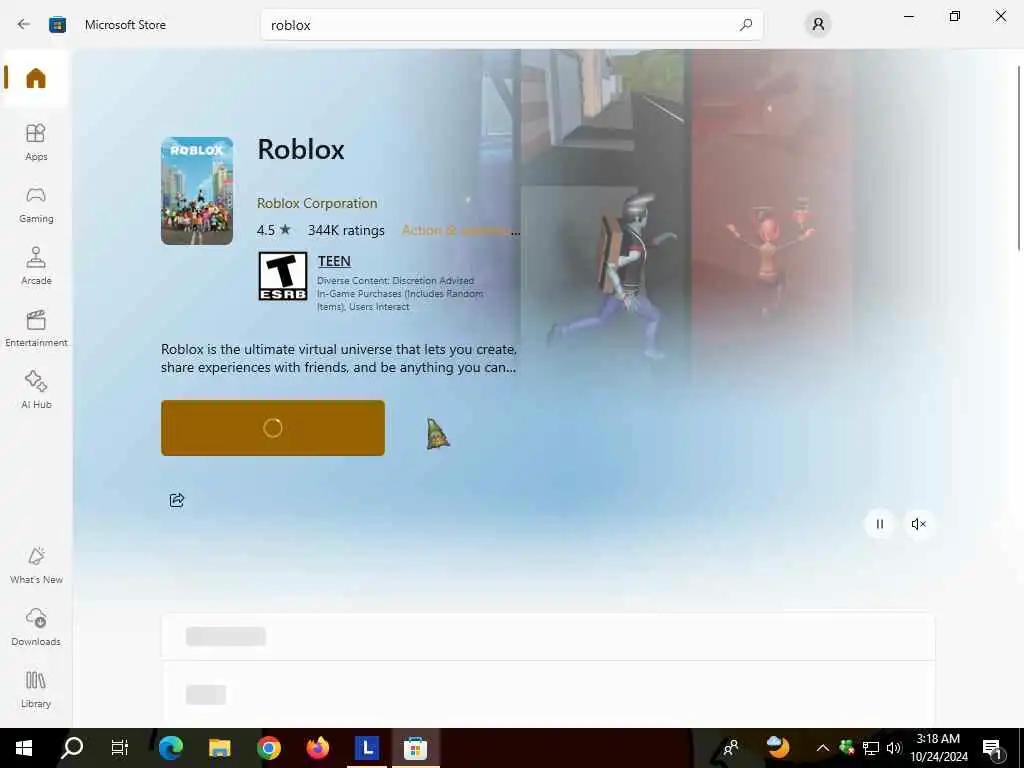
Task: Open Task View on taskbar
Action: click(120, 748)
